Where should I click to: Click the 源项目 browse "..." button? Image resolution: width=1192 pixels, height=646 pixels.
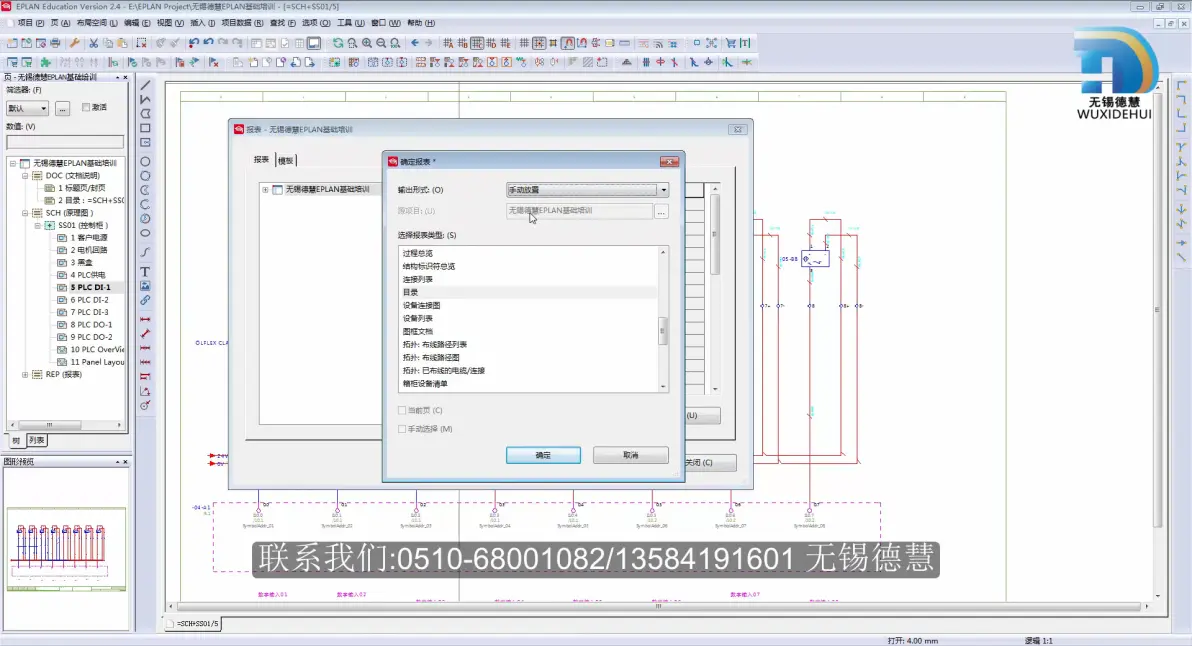pos(661,211)
